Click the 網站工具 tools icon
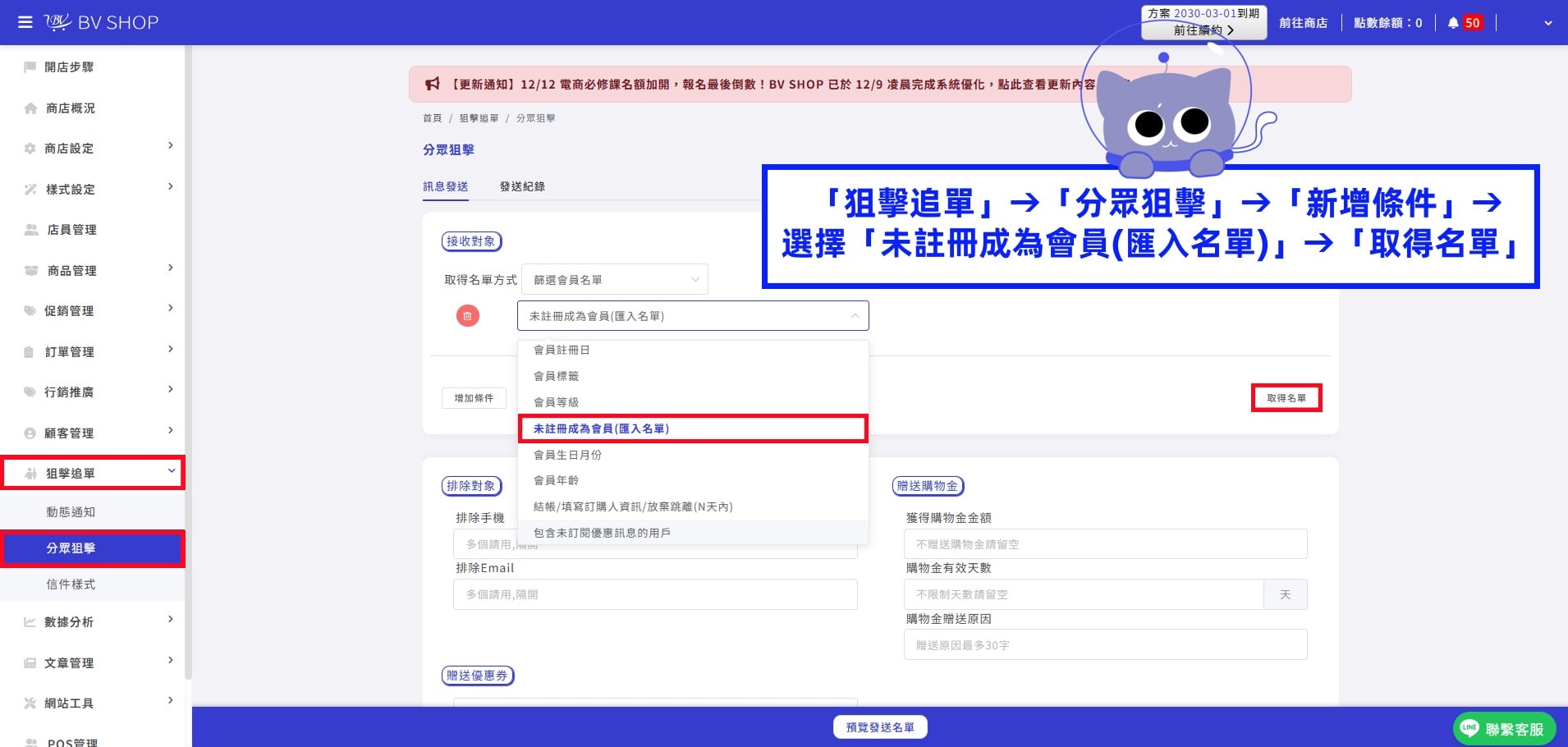 (x=30, y=703)
